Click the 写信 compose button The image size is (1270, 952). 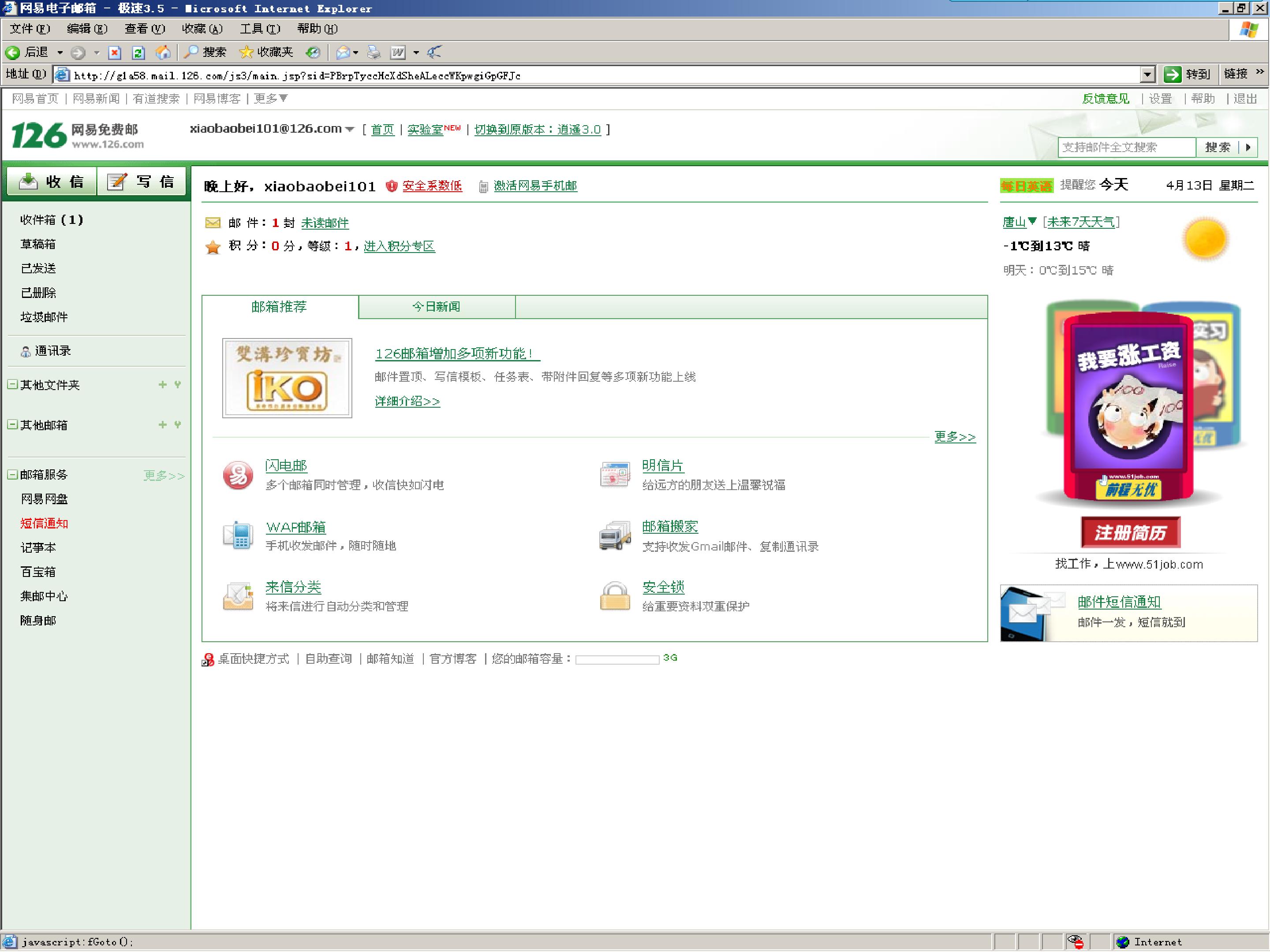[142, 182]
